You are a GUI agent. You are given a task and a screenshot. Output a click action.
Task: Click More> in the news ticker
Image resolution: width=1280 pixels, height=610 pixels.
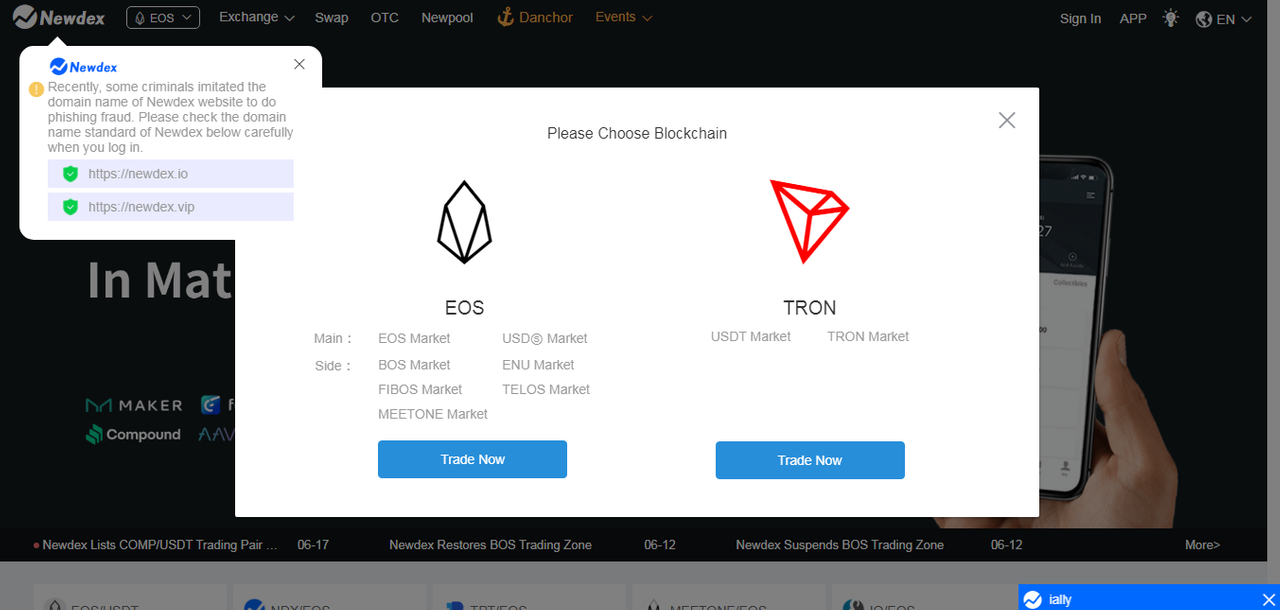coord(1202,545)
